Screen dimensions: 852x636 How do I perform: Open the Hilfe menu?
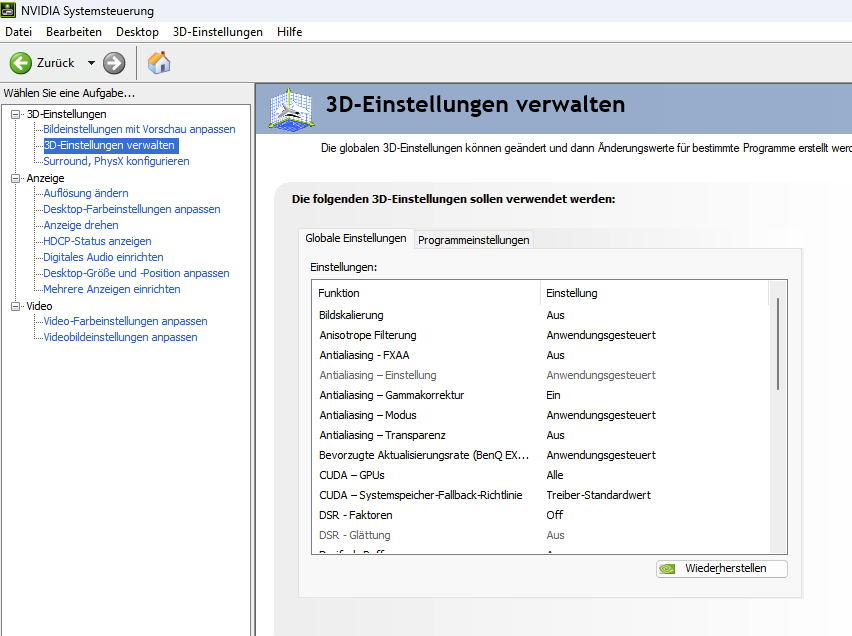point(290,32)
